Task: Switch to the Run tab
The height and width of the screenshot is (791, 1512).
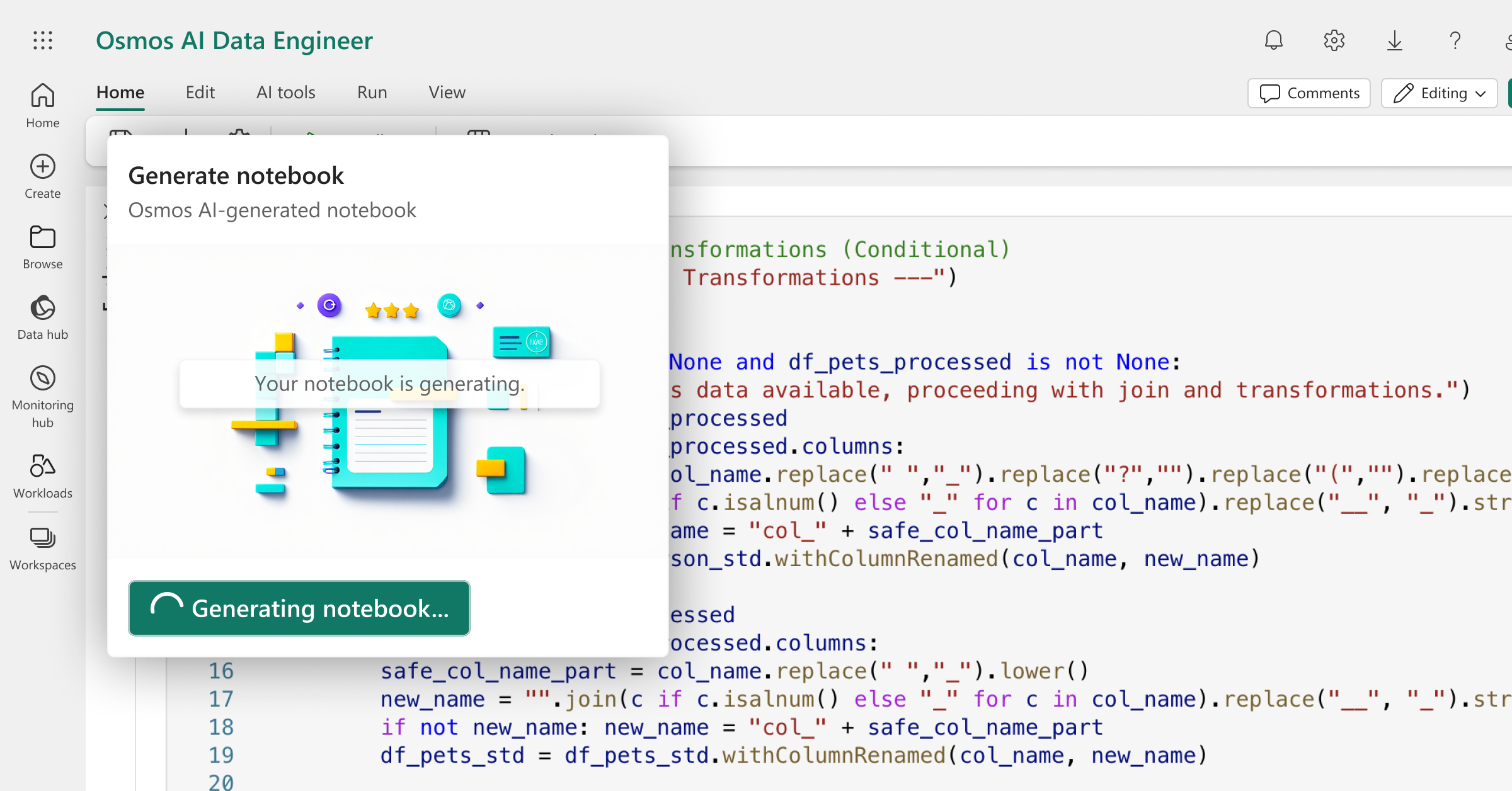Action: (372, 93)
